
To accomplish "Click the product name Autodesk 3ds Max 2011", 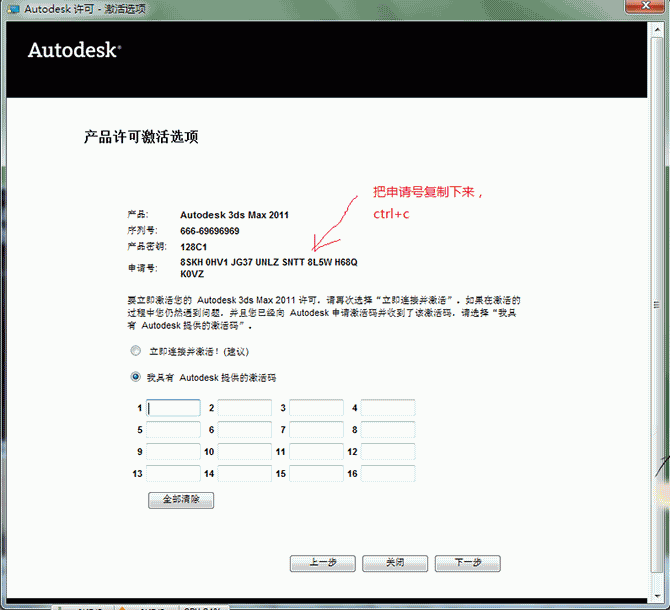I will pos(234,215).
